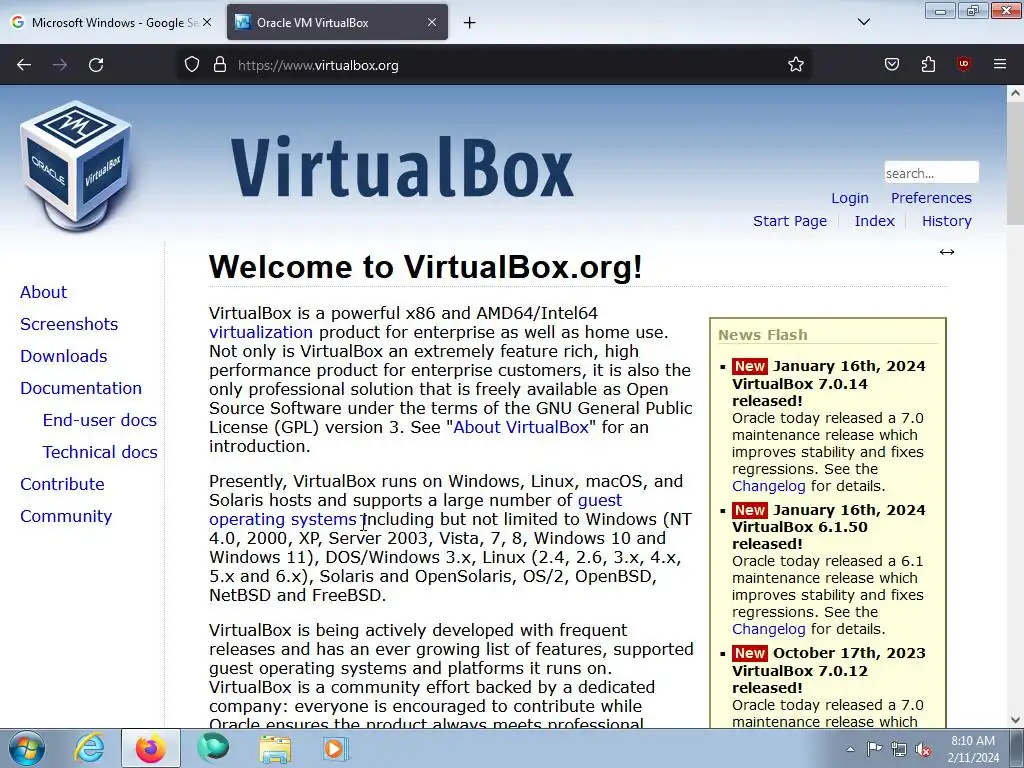The image size is (1024, 768).
Task: Open the Login link
Action: tap(850, 198)
